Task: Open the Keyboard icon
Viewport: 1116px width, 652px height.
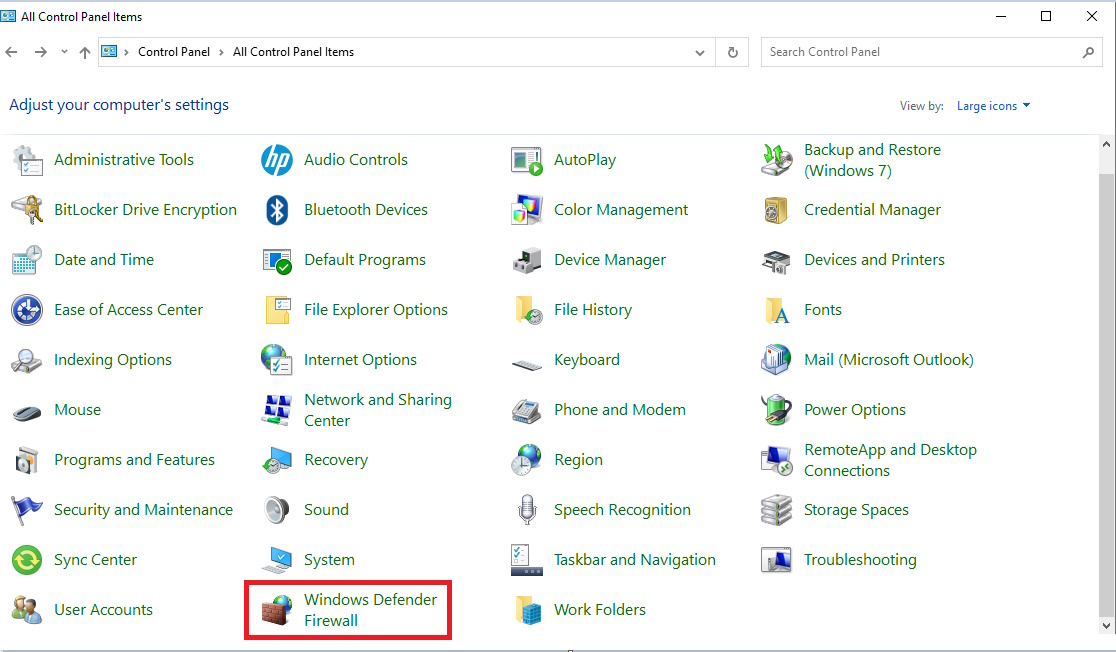Action: click(527, 364)
